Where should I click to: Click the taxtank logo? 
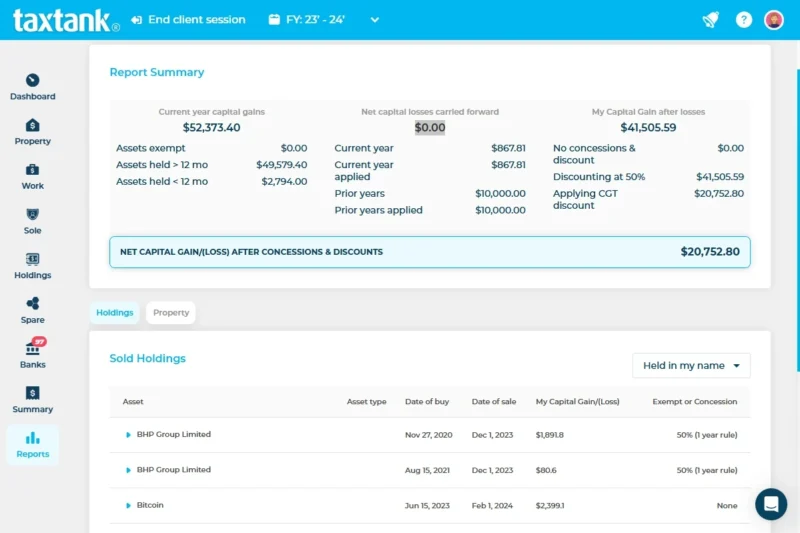coord(66,20)
